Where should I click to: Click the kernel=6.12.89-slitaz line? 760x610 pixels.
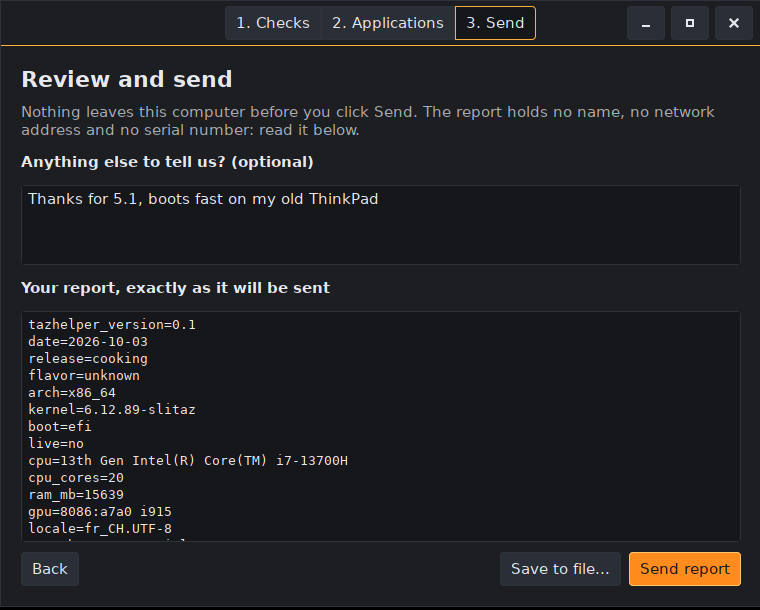(112, 409)
